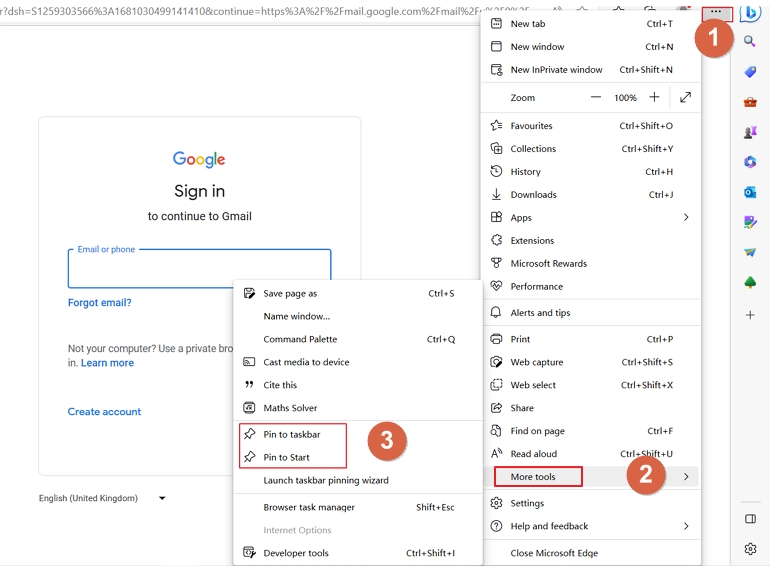Select Save page as in submenu
770x566 pixels.
[358, 294]
